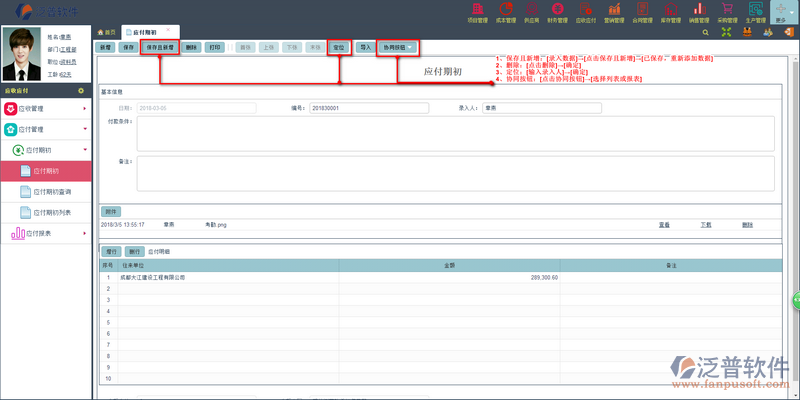Close the 应付期初 tab

pos(169,32)
